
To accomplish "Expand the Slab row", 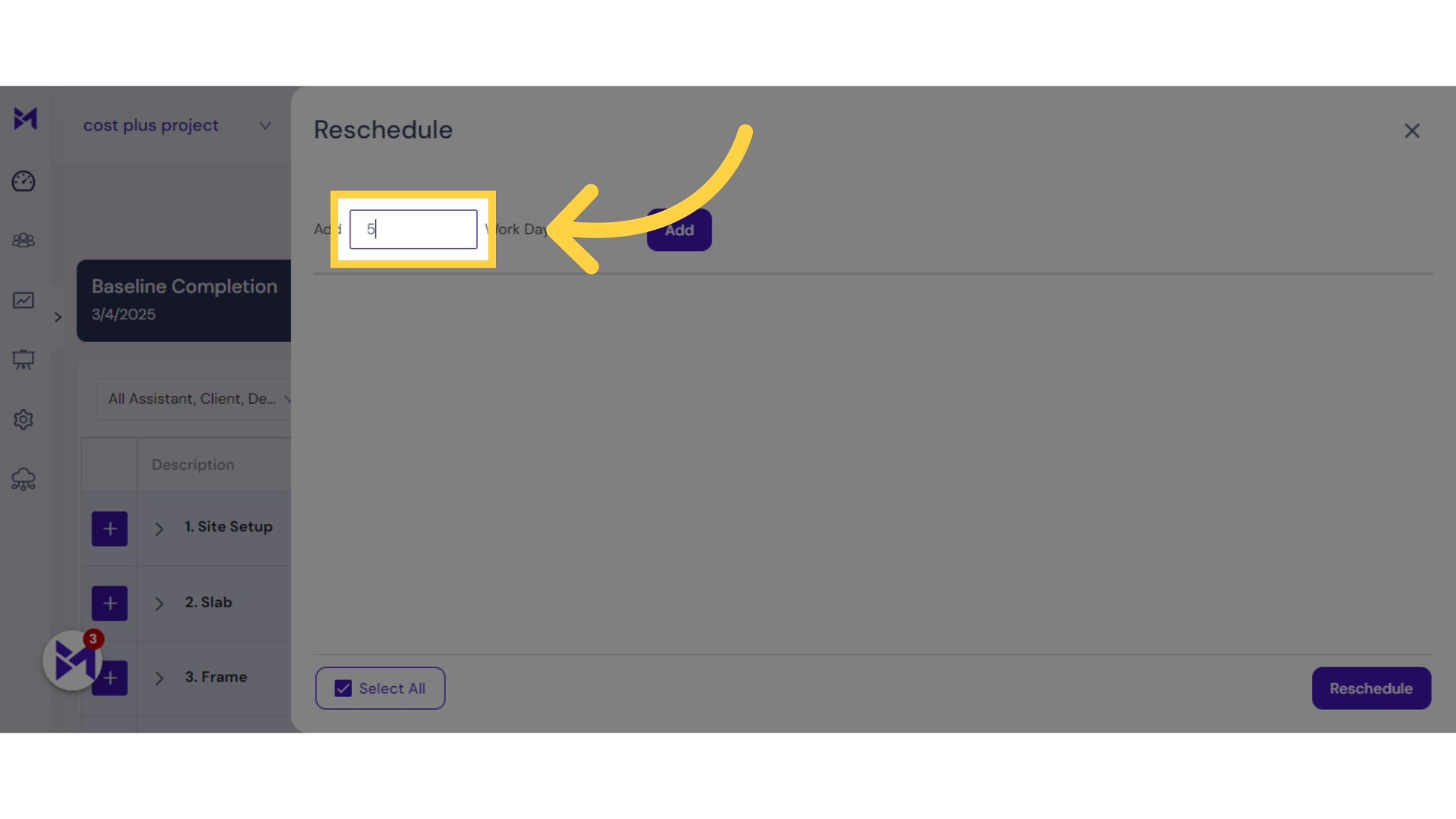I will coord(159,602).
